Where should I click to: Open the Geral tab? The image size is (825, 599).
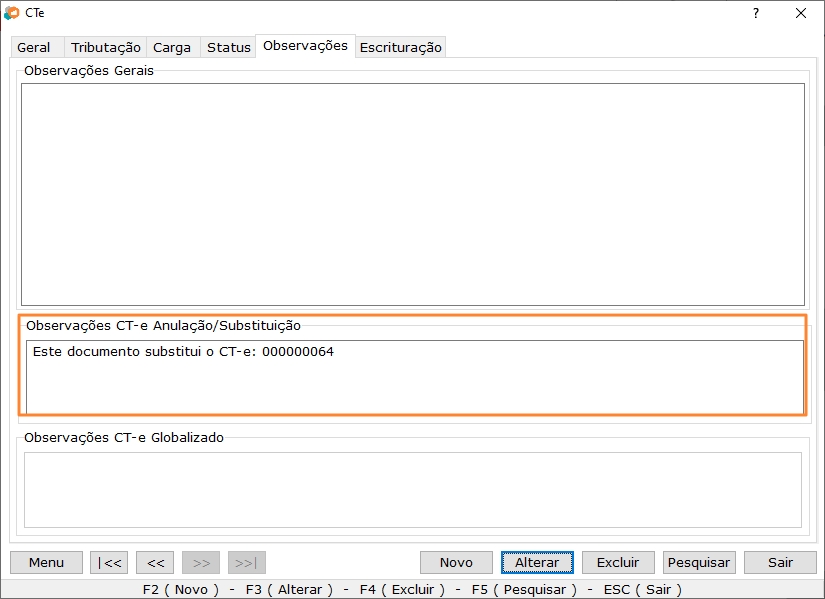coord(34,47)
